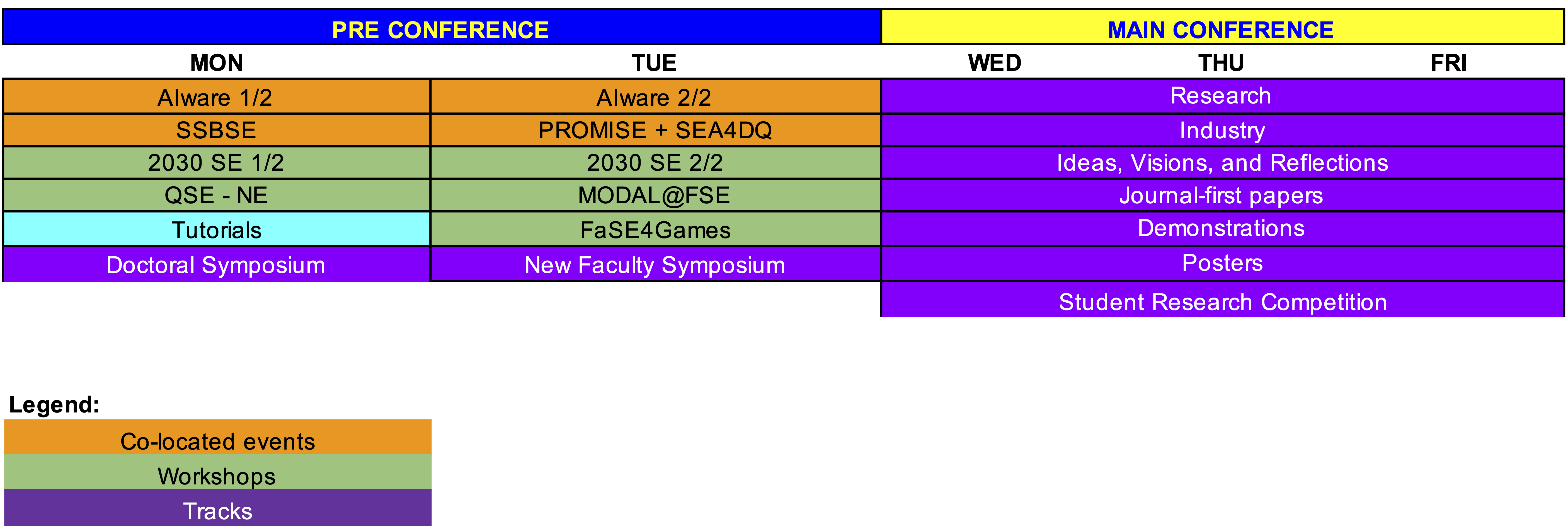Open the Journal-first papers track
Image resolution: width=1568 pixels, height=531 pixels.
point(1222,195)
